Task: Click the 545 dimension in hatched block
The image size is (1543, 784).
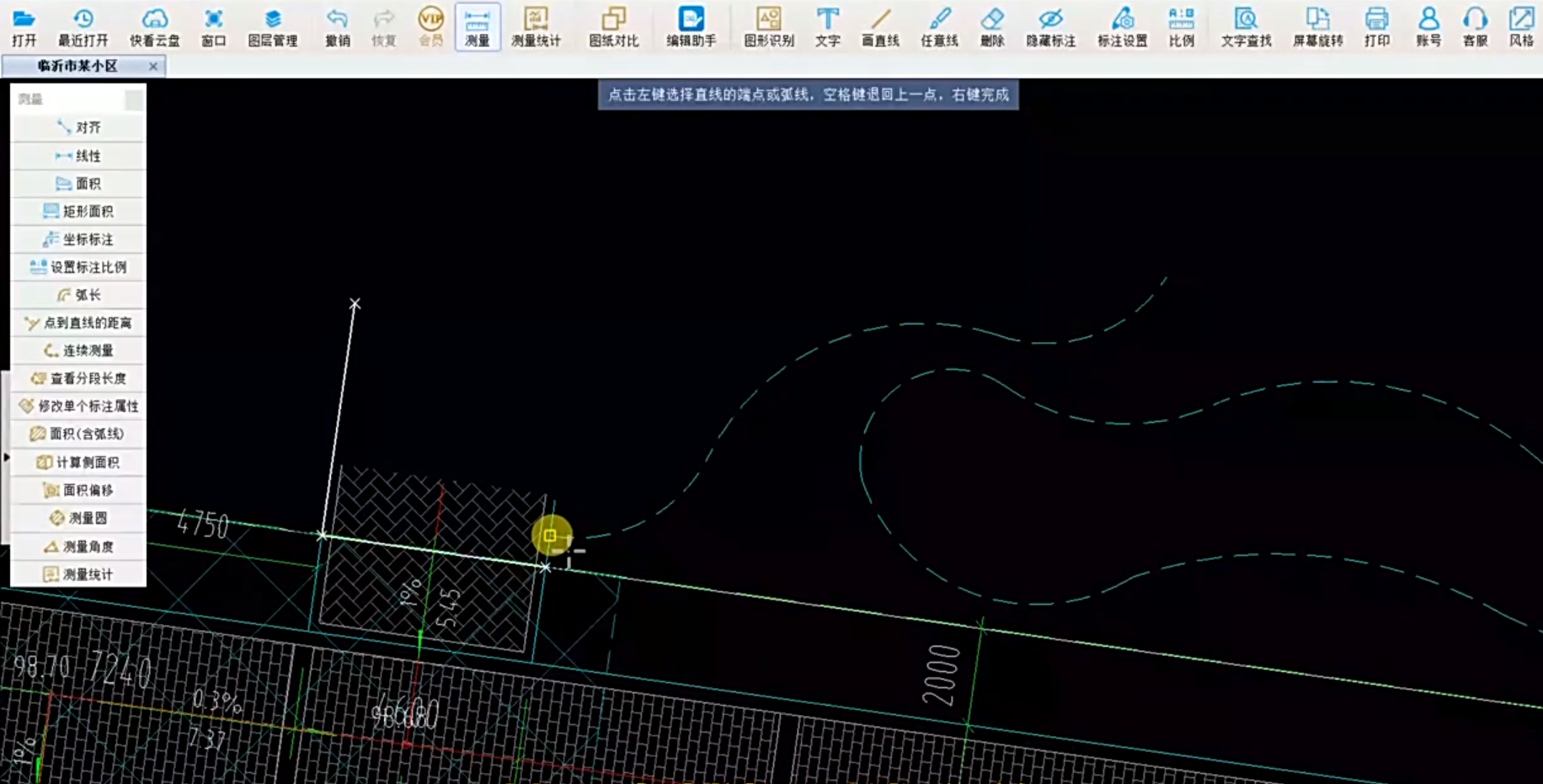Action: [x=449, y=607]
